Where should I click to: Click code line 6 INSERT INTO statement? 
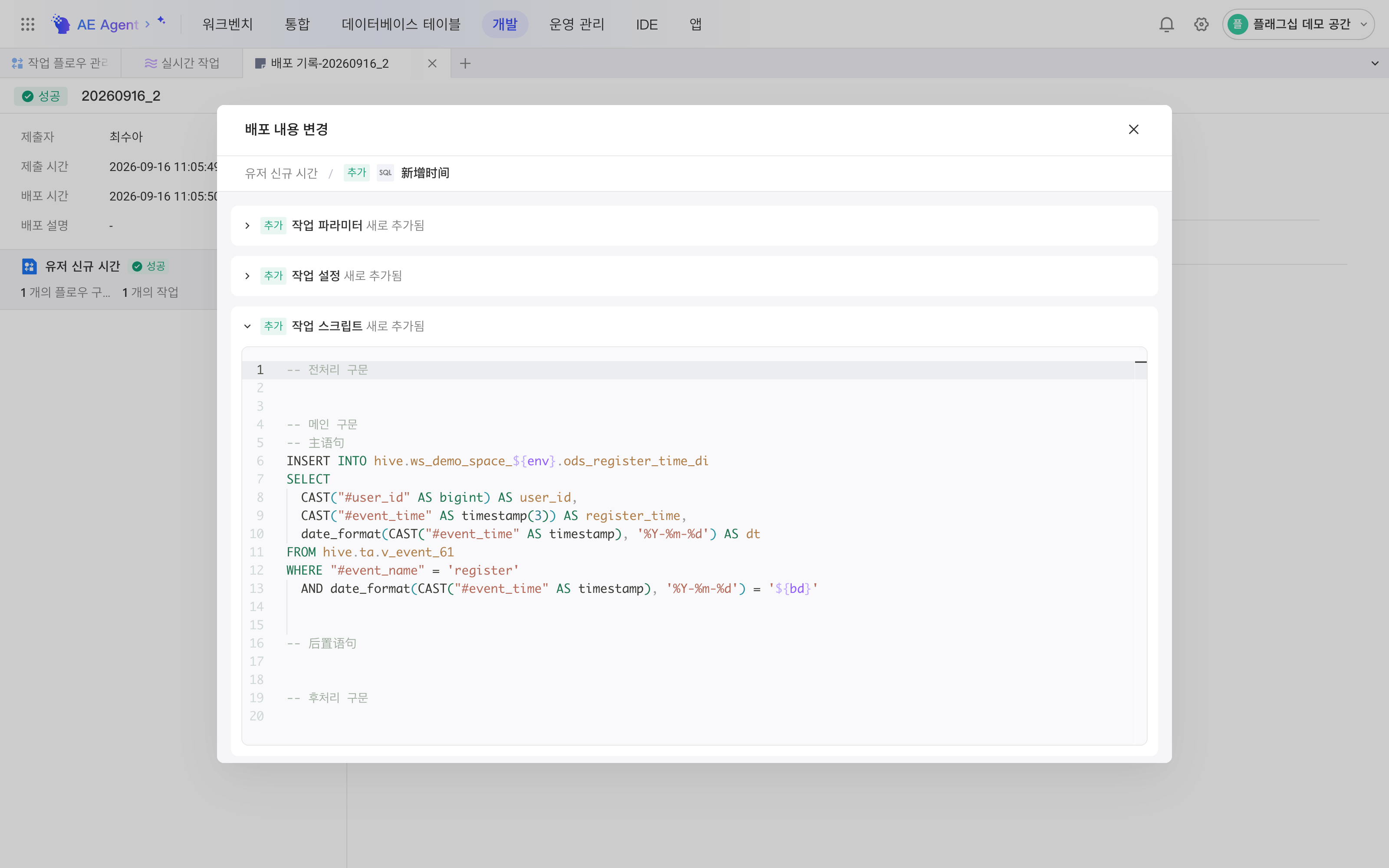click(497, 461)
